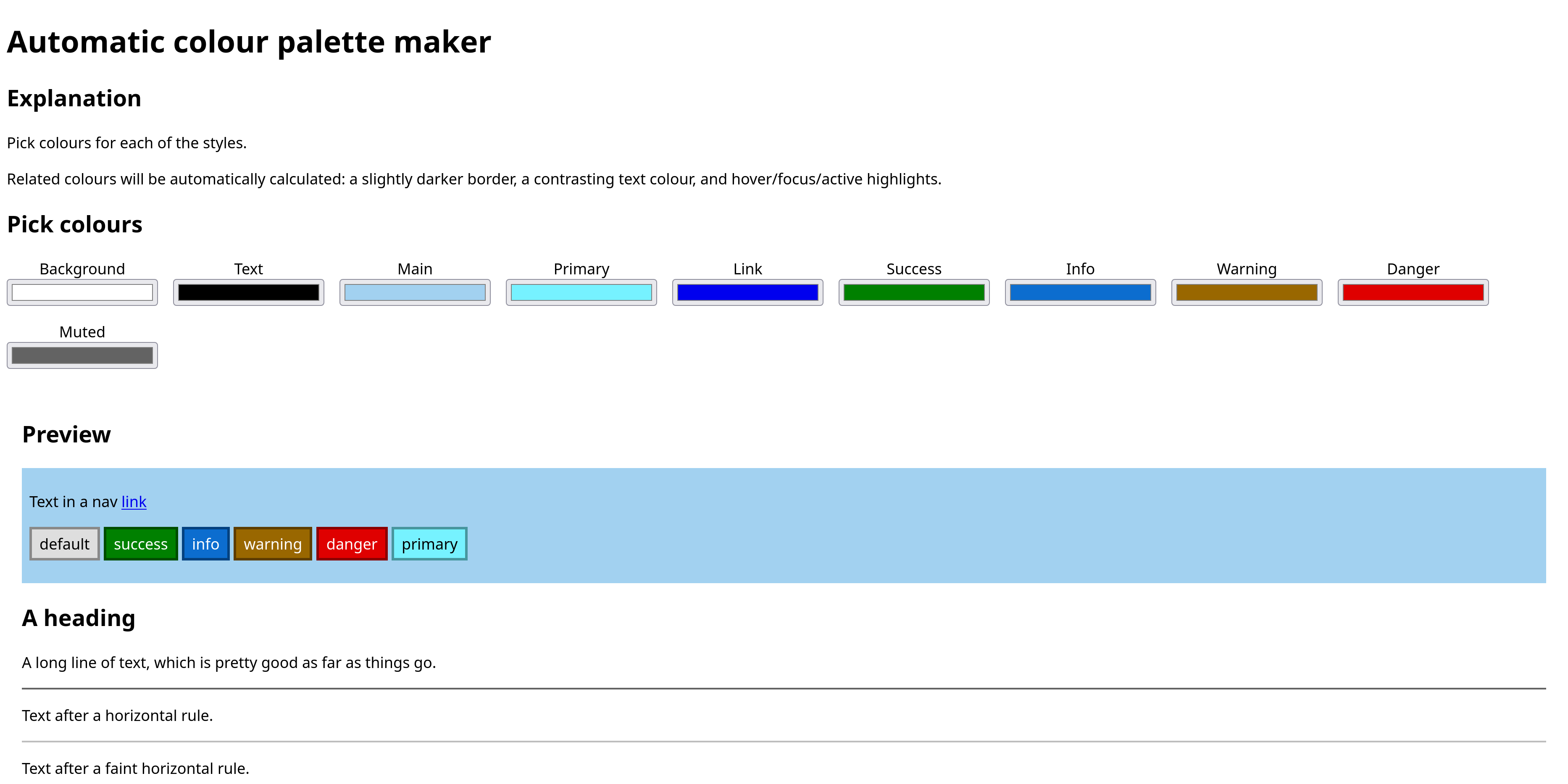Click the 'A heading' preview heading
The height and width of the screenshot is (784, 1568).
coord(79,618)
